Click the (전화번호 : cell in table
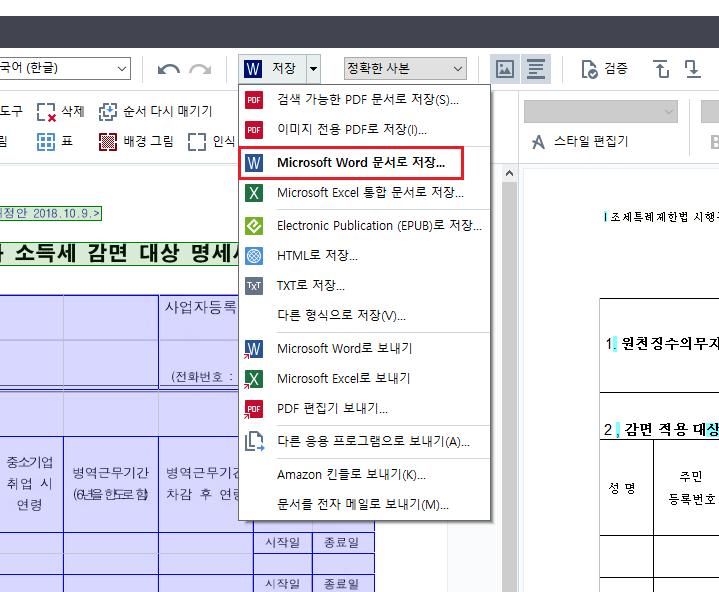Image resolution: width=719 pixels, height=592 pixels. coord(202,377)
